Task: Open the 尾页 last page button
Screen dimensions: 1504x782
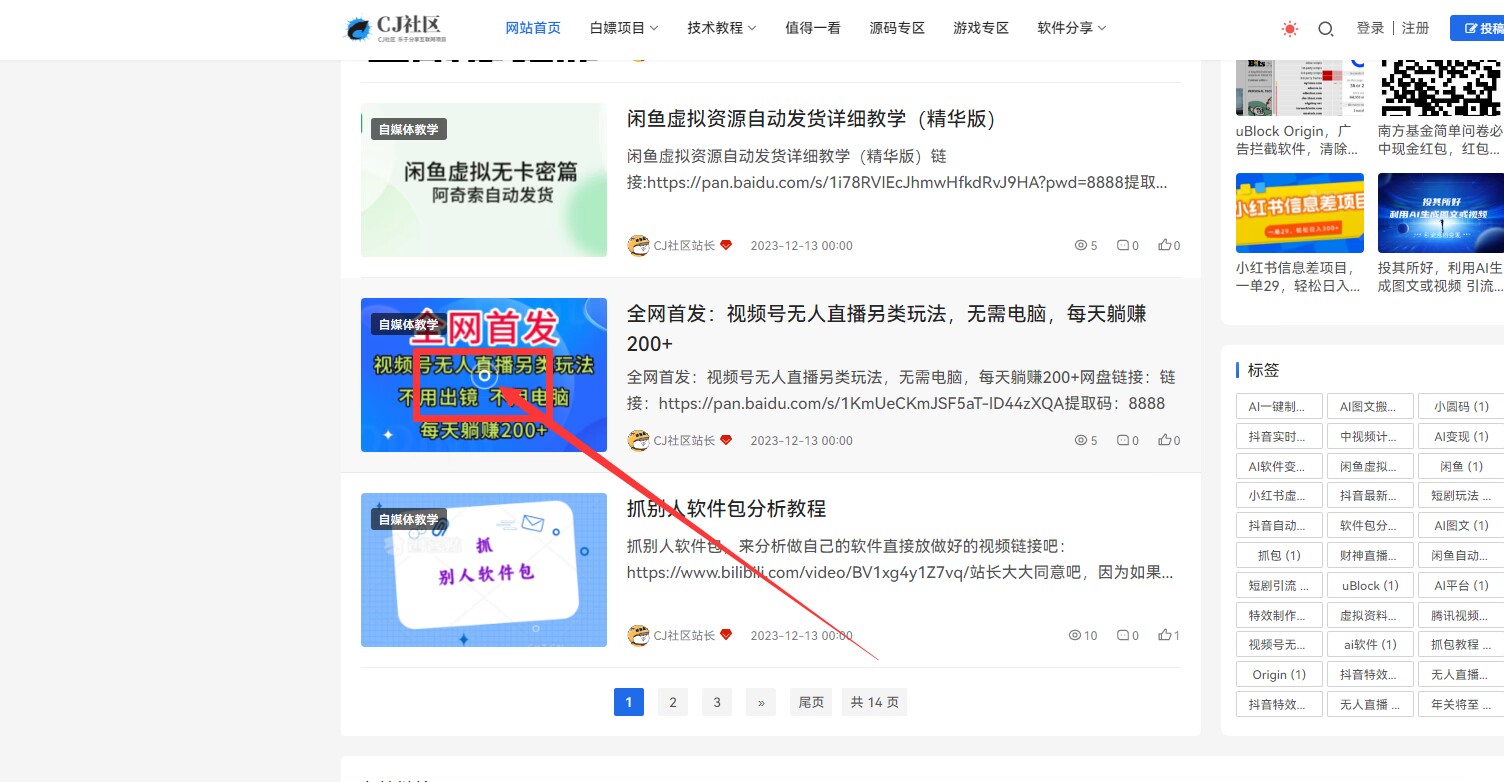Action: (x=810, y=701)
